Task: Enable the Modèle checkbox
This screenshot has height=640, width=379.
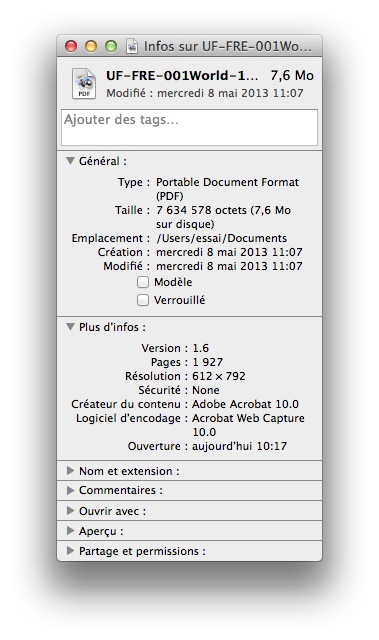Action: pyautogui.click(x=142, y=282)
